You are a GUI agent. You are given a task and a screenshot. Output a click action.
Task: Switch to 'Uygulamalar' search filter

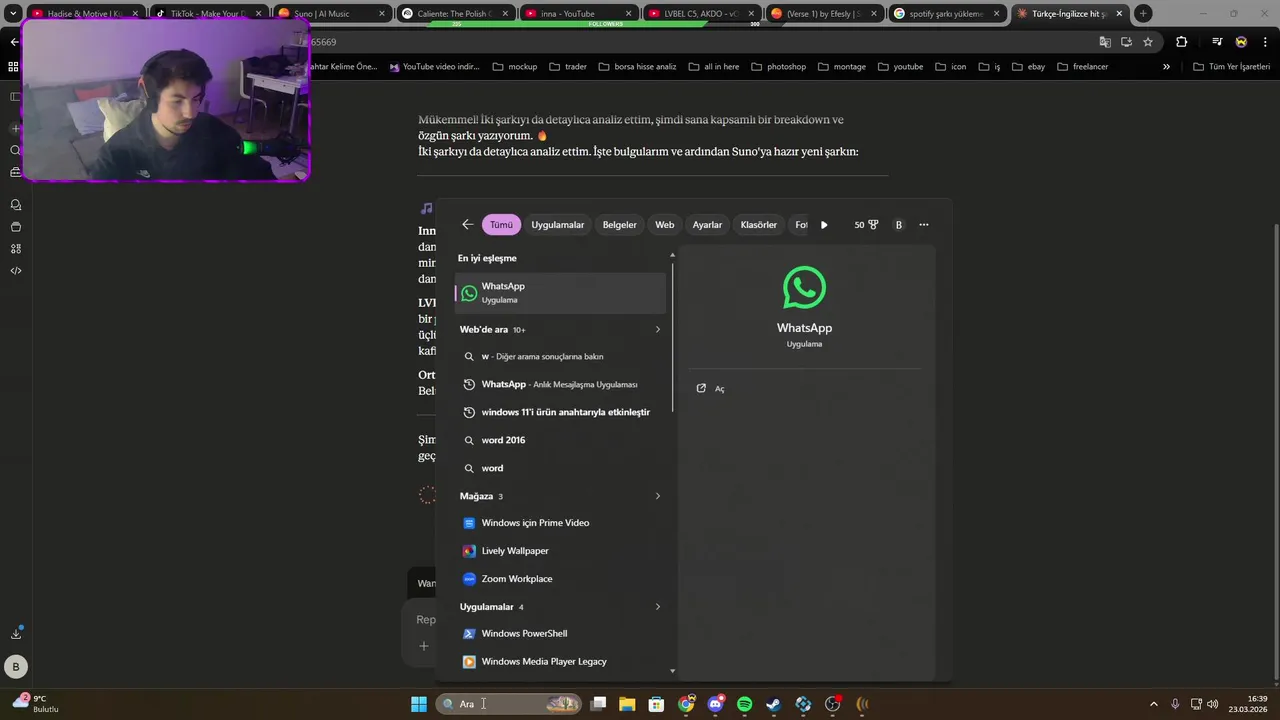[x=558, y=225]
